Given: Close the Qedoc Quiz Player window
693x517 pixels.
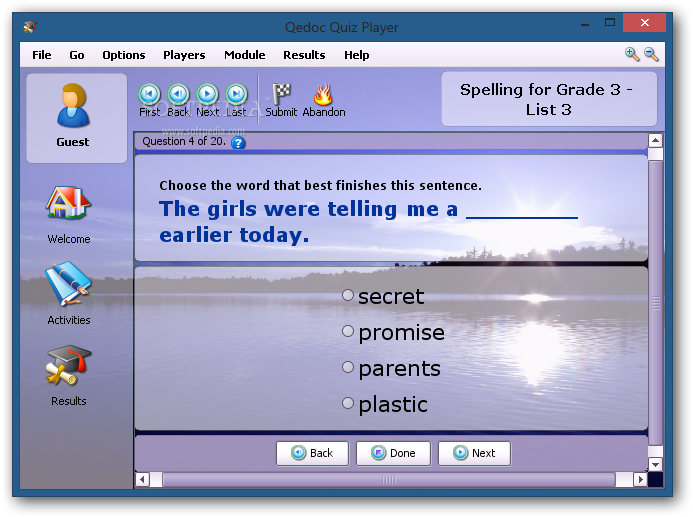Looking at the screenshot, I should point(644,23).
